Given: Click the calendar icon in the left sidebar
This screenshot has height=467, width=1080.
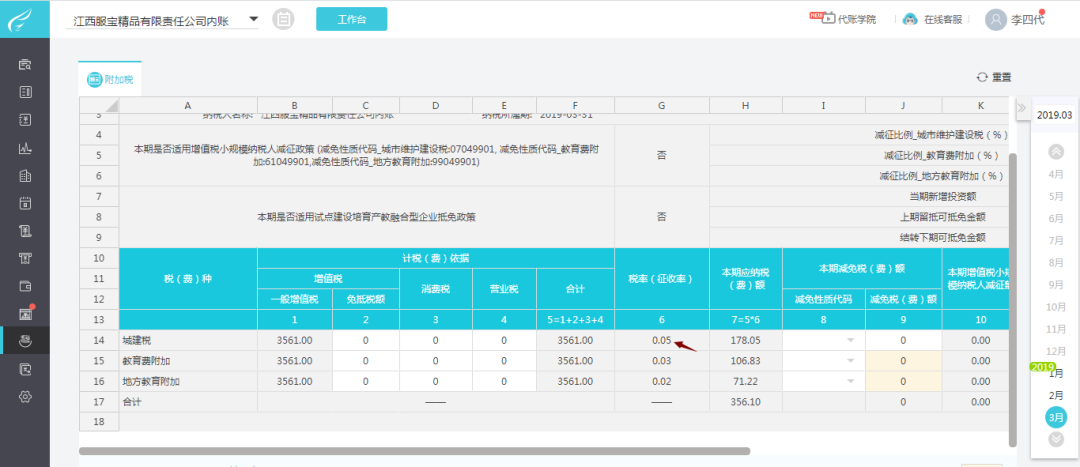Looking at the screenshot, I should pos(25,203).
